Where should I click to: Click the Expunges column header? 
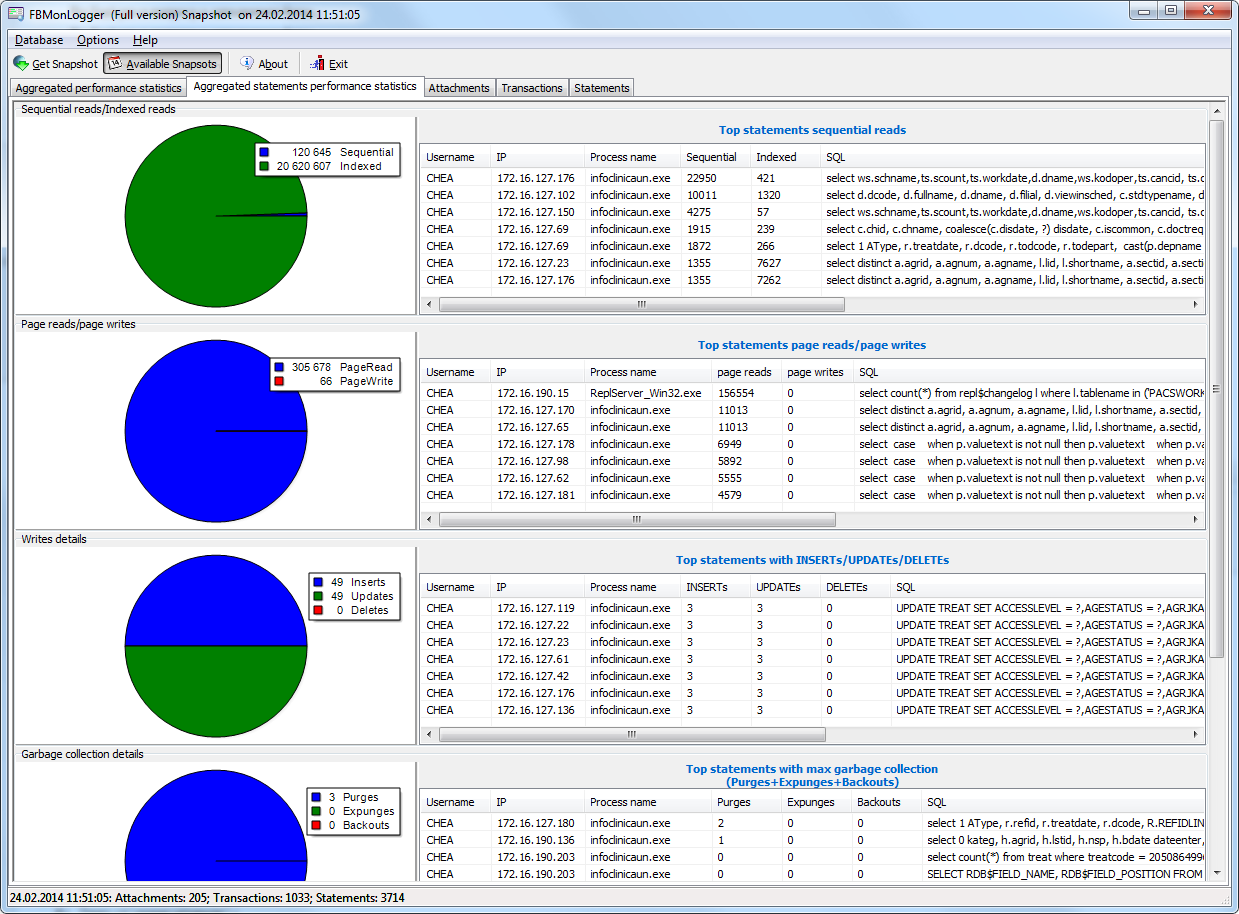pyautogui.click(x=816, y=802)
